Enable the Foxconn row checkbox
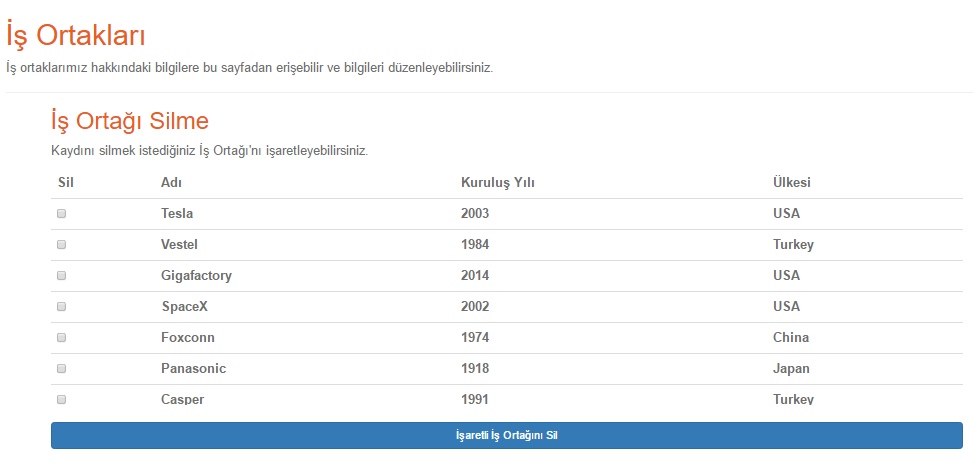Screen dimensions: 977x476 click(62, 337)
